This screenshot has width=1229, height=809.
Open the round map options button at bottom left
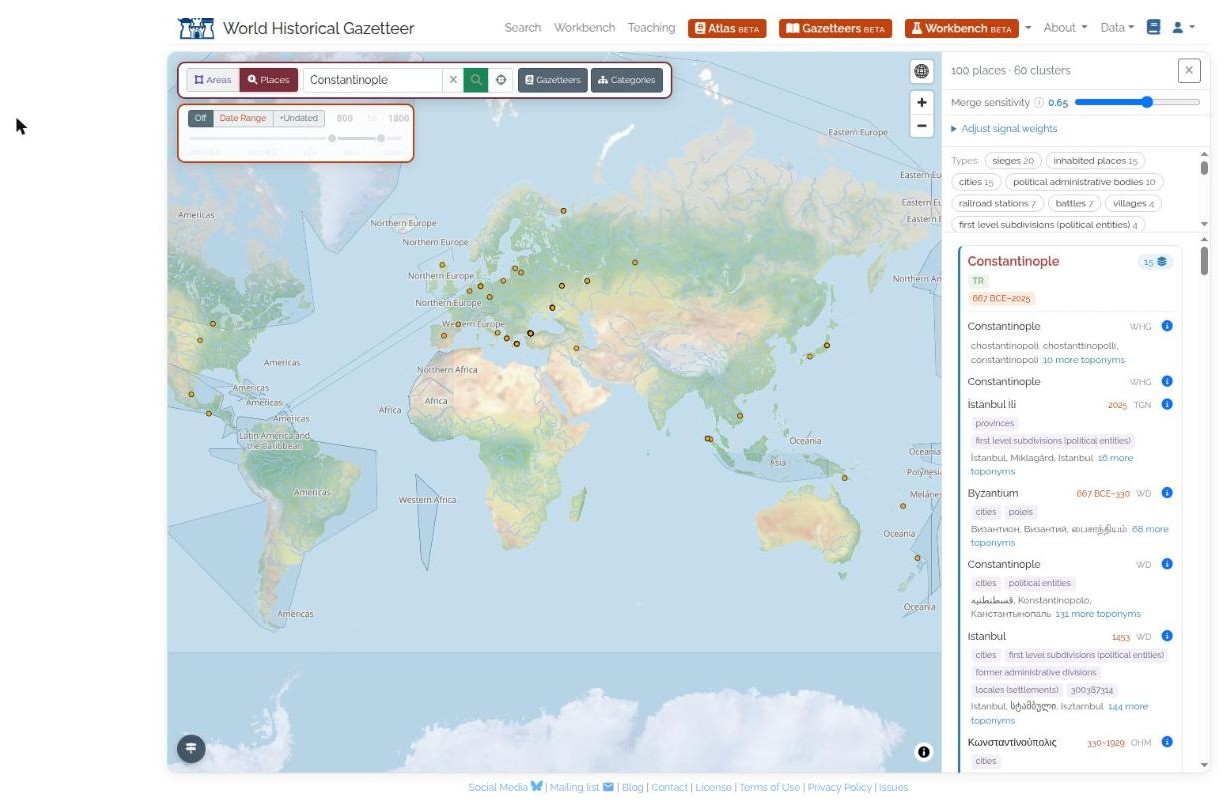[191, 749]
